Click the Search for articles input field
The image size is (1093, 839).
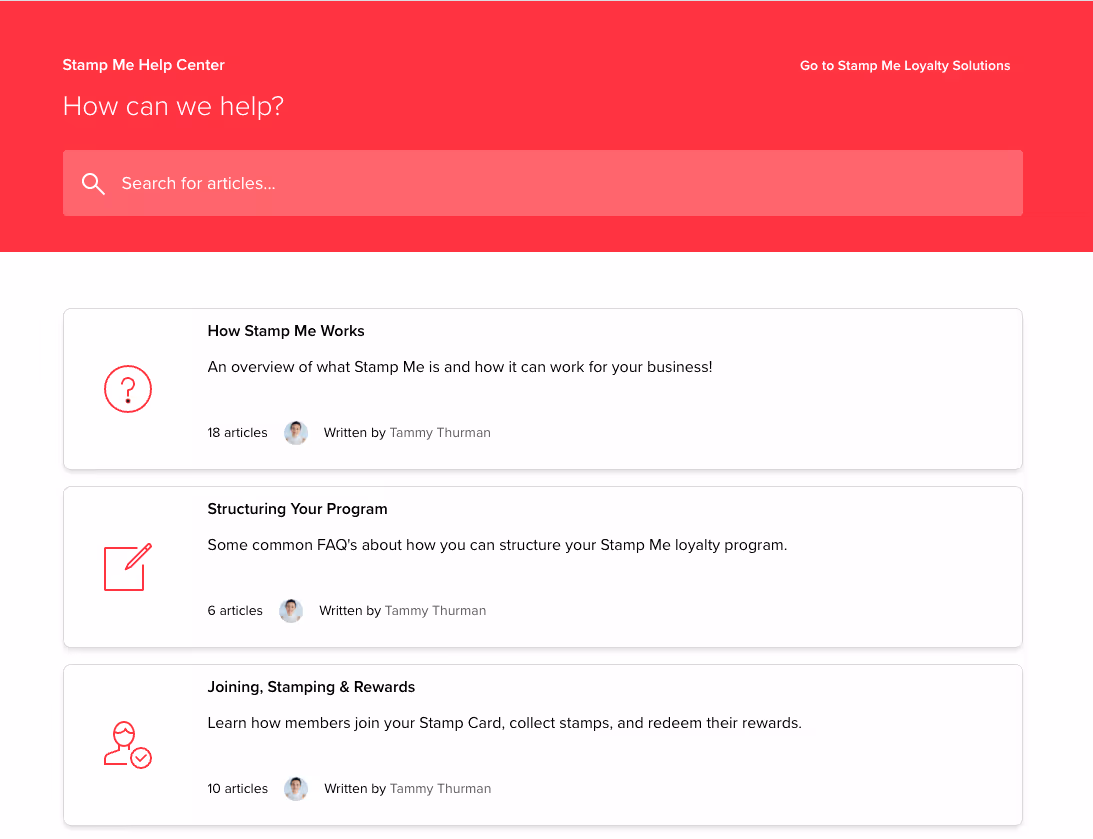(400, 183)
